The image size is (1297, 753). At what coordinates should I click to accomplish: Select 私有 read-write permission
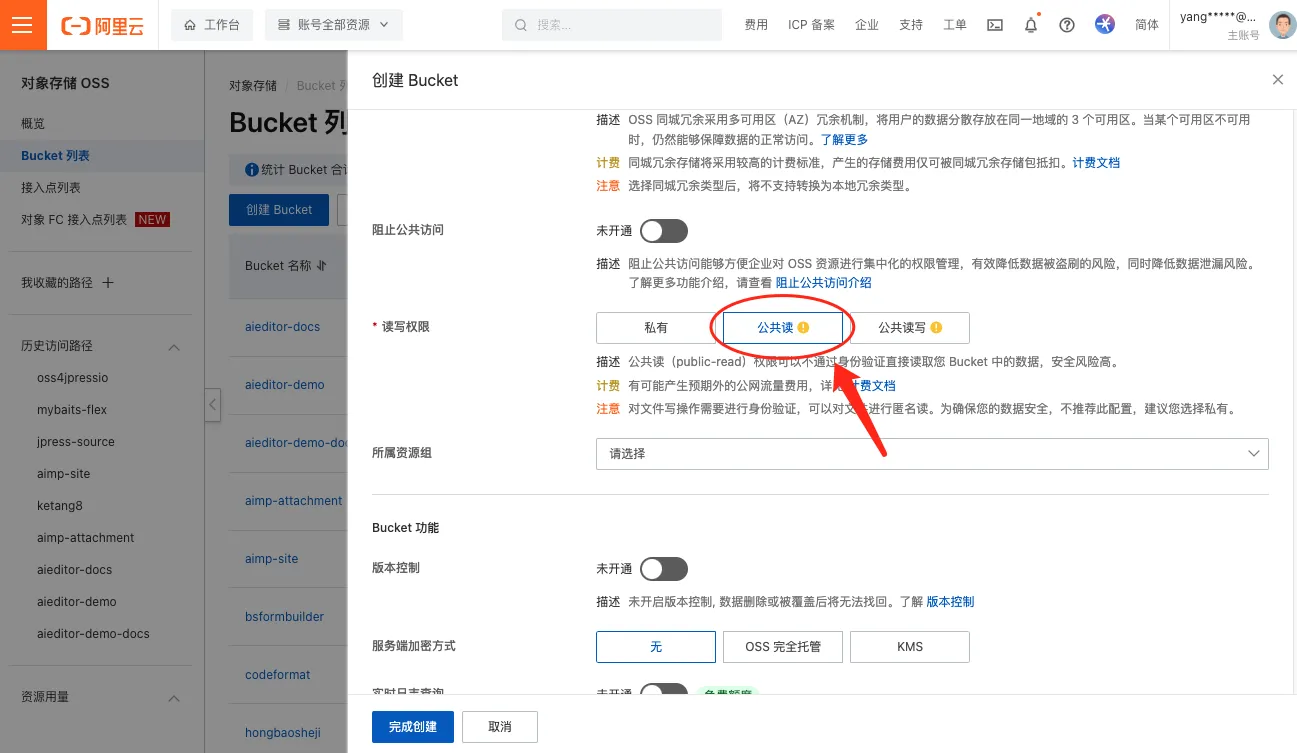pos(656,328)
